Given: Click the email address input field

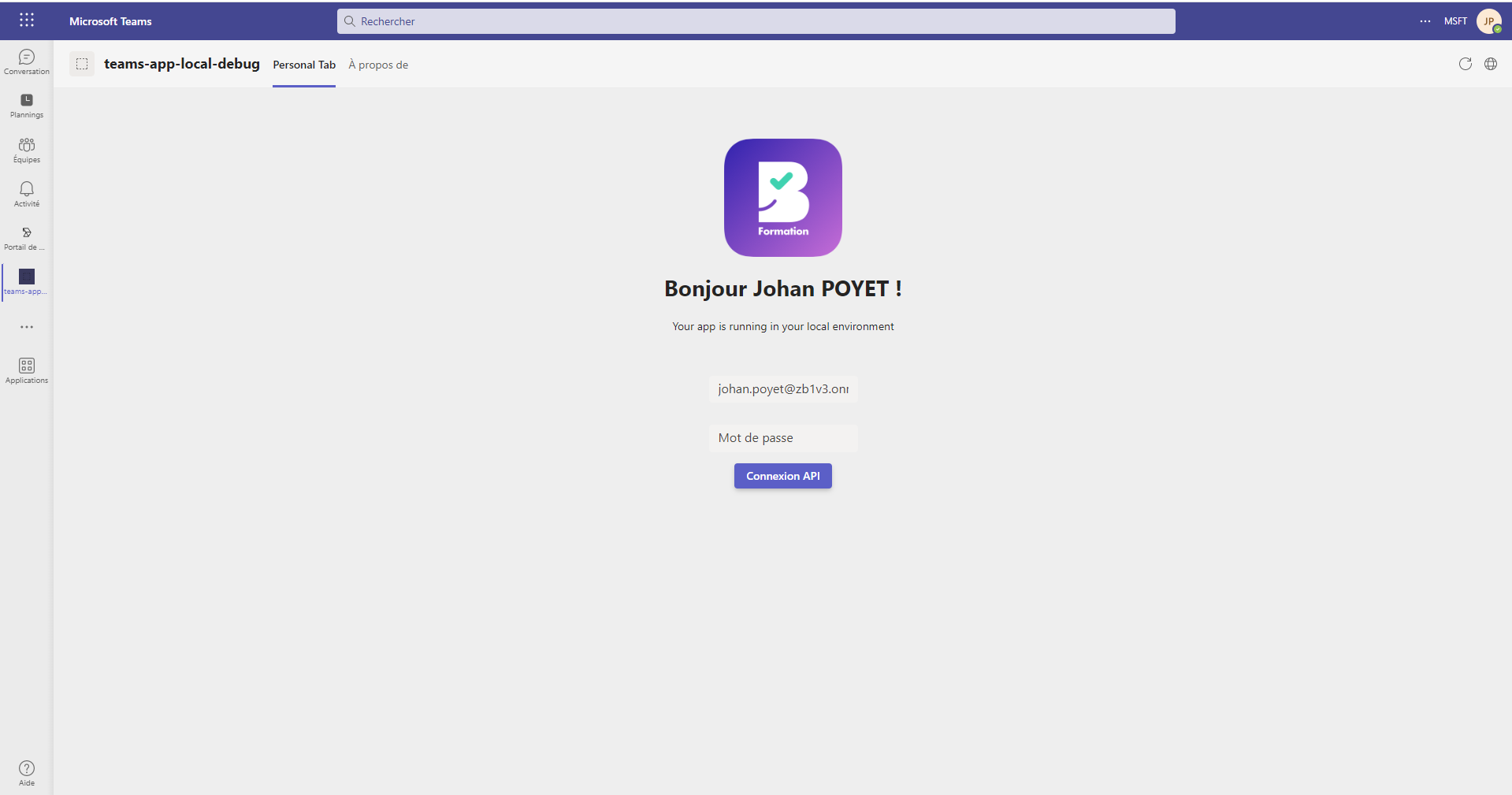Looking at the screenshot, I should [x=783, y=389].
